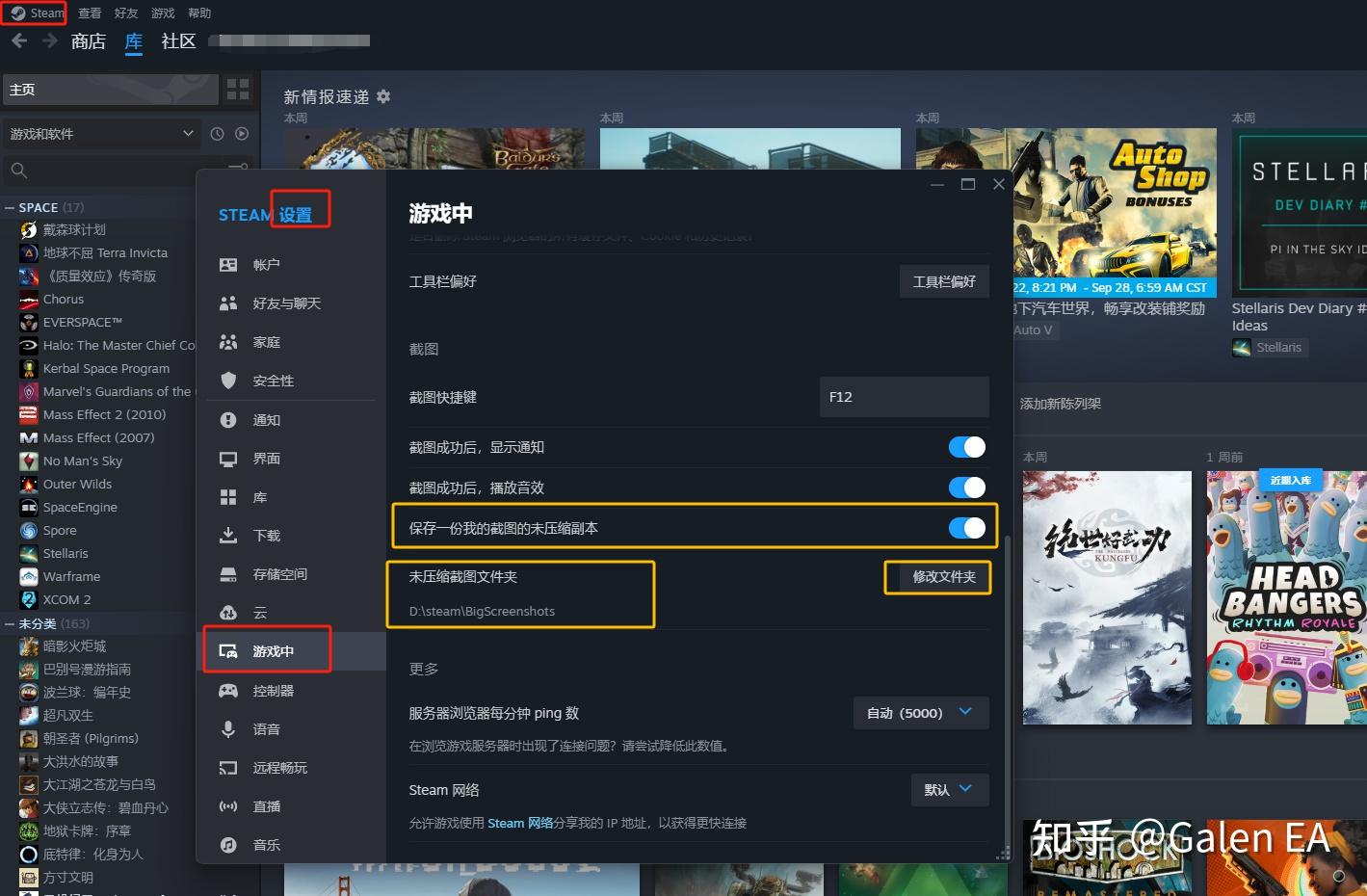Turn off 保存一份我的截图的未压缩副本
Viewport: 1367px width, 896px height.
[965, 527]
